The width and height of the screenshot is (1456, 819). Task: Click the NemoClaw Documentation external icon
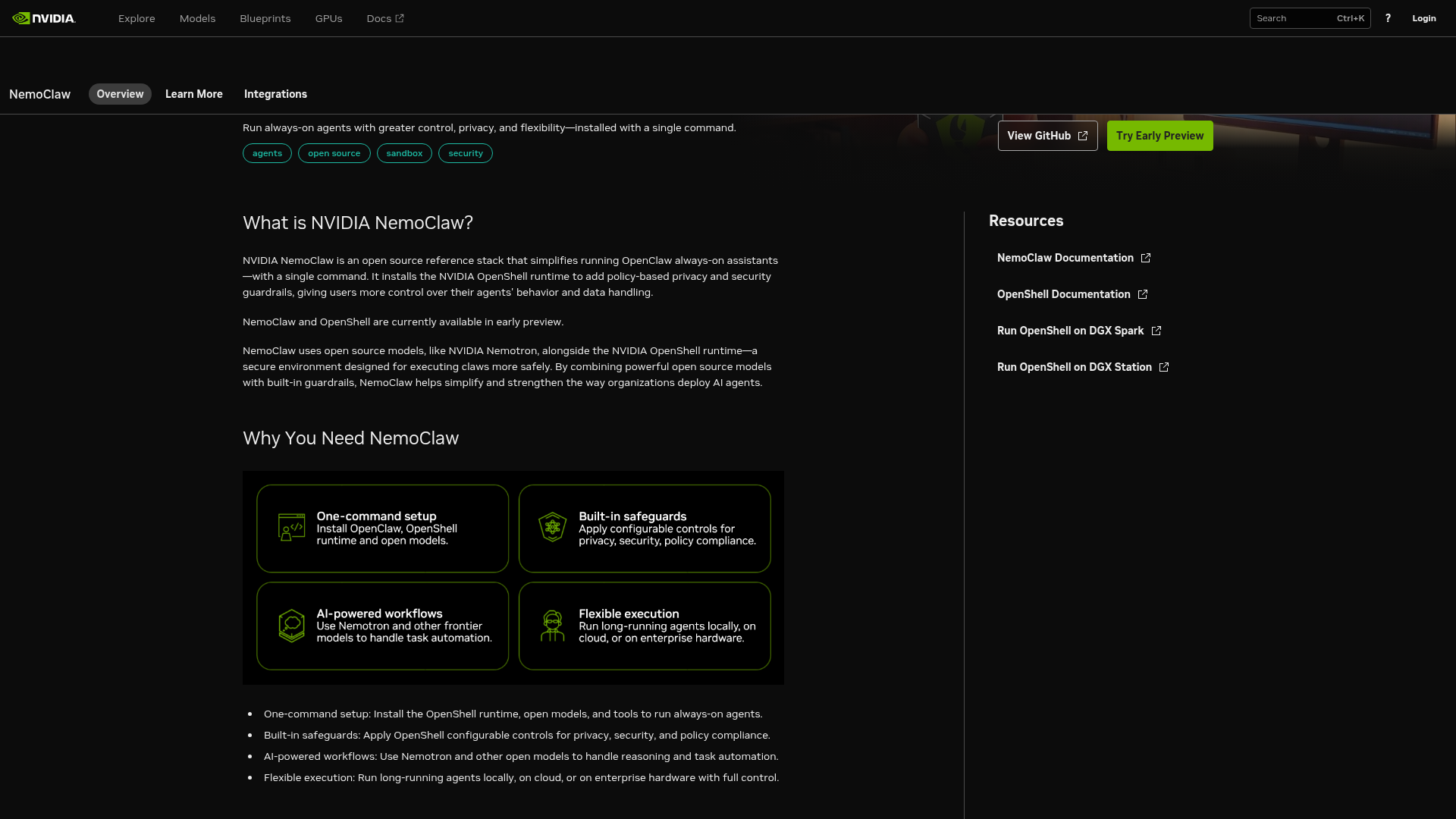tap(1146, 258)
